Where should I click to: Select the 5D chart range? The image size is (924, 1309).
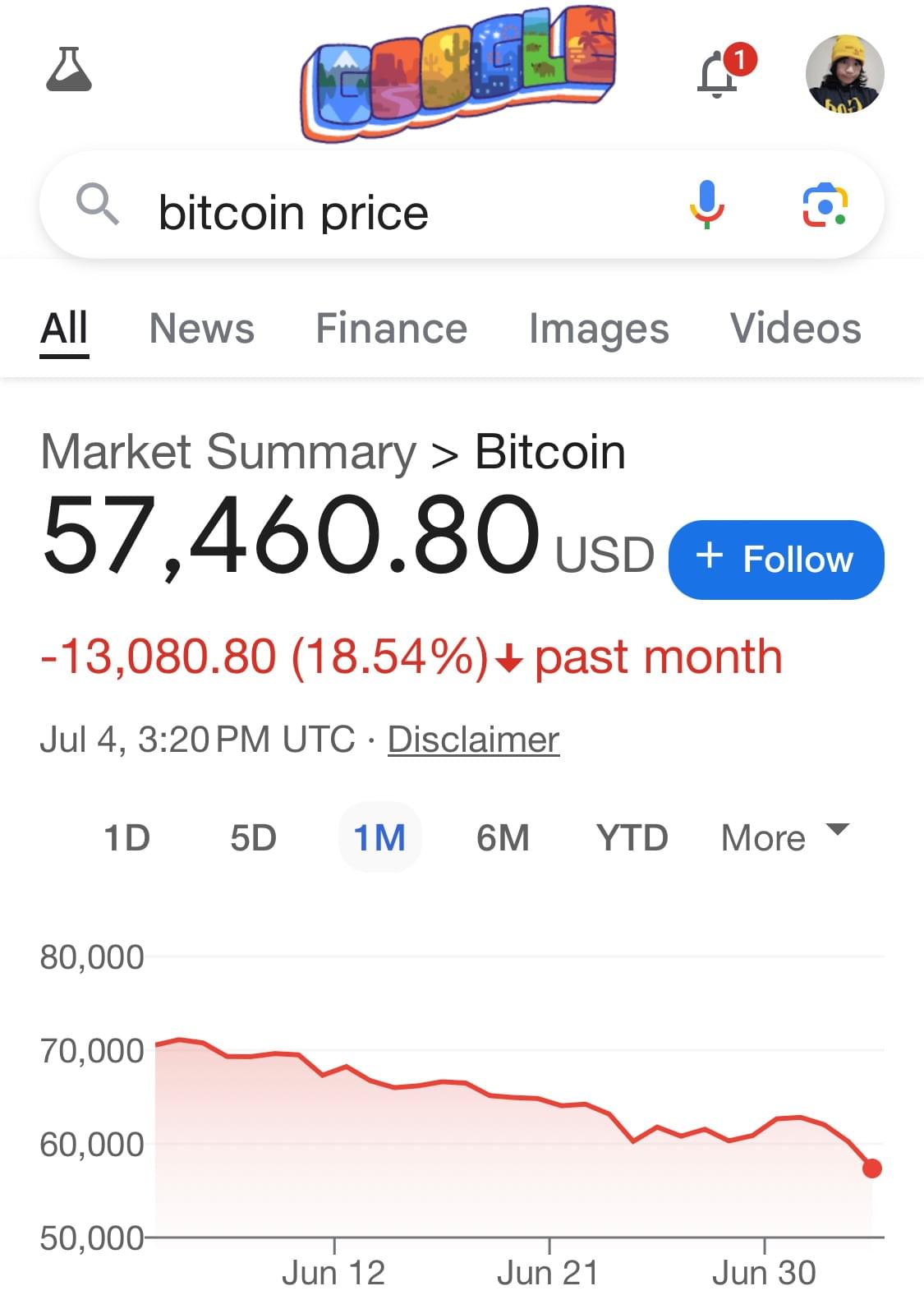coord(253,838)
